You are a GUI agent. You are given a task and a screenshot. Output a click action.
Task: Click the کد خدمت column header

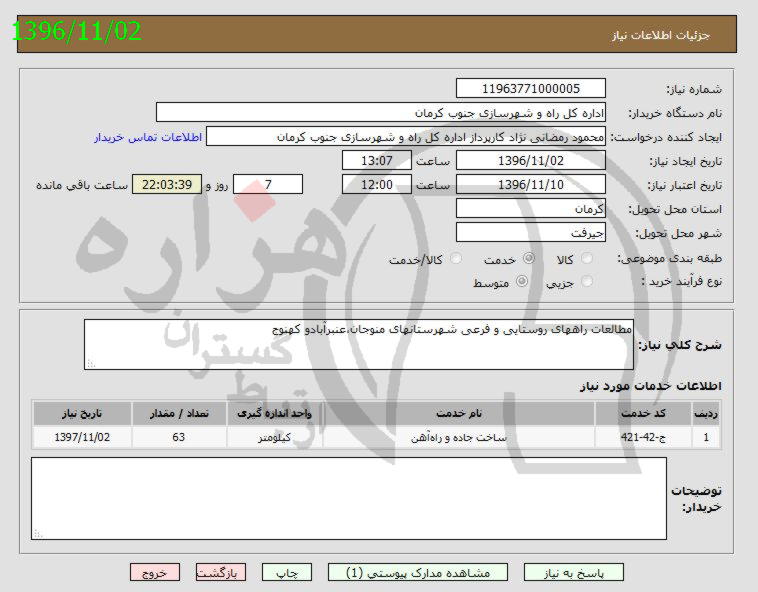(643, 414)
